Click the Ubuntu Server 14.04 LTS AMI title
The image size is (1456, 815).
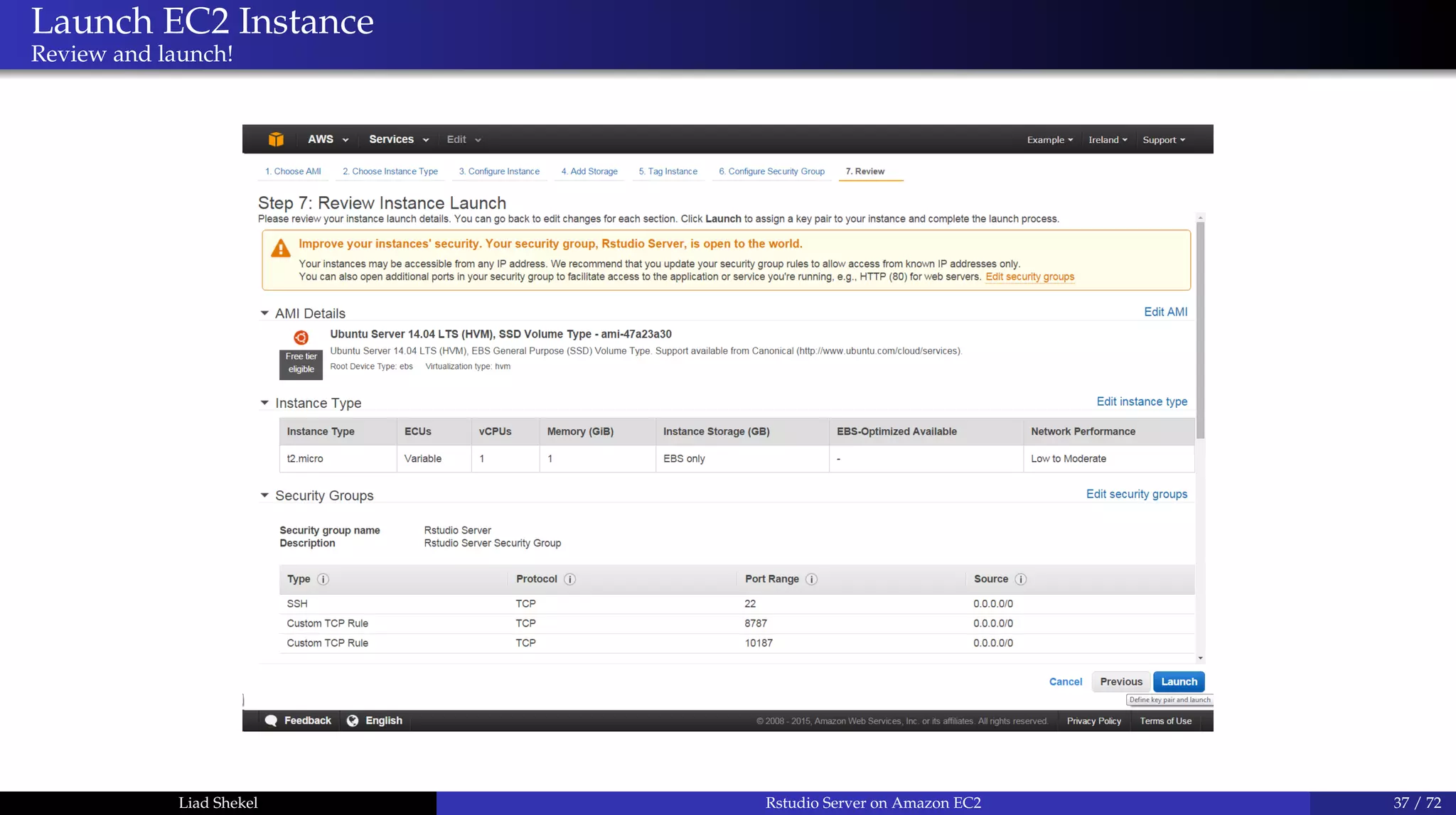[x=500, y=334]
